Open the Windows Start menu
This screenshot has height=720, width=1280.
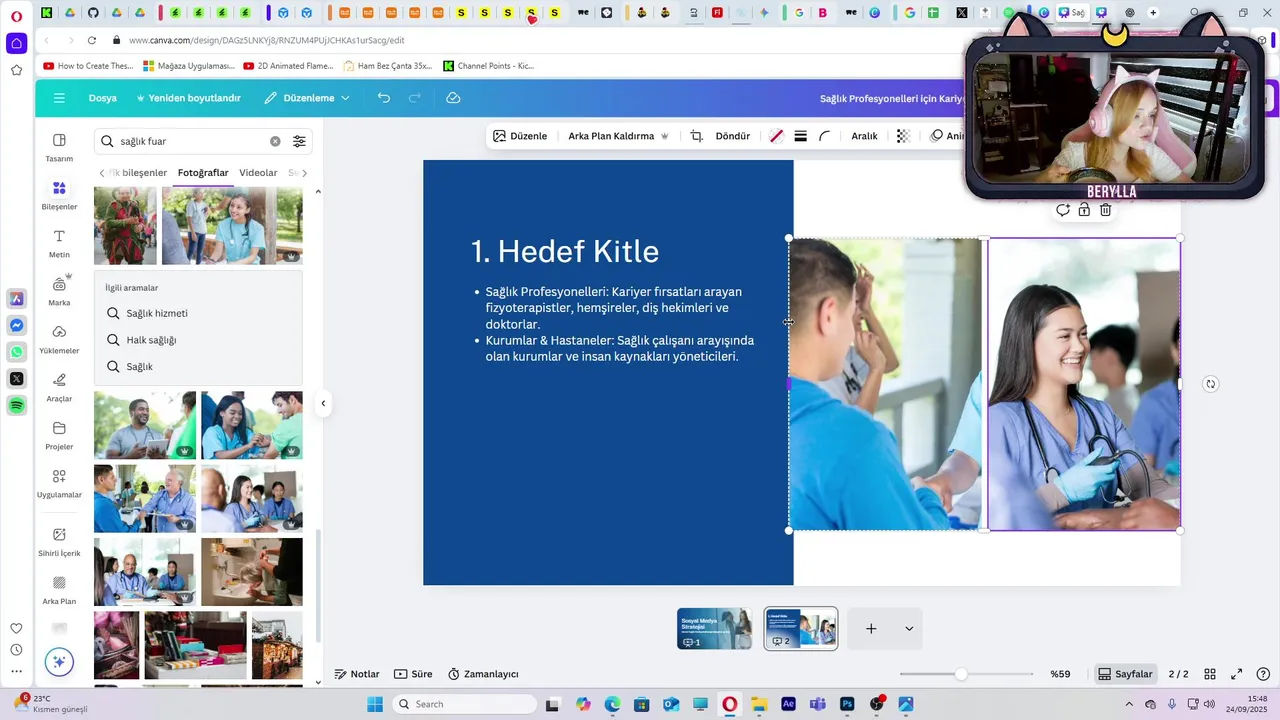point(375,704)
